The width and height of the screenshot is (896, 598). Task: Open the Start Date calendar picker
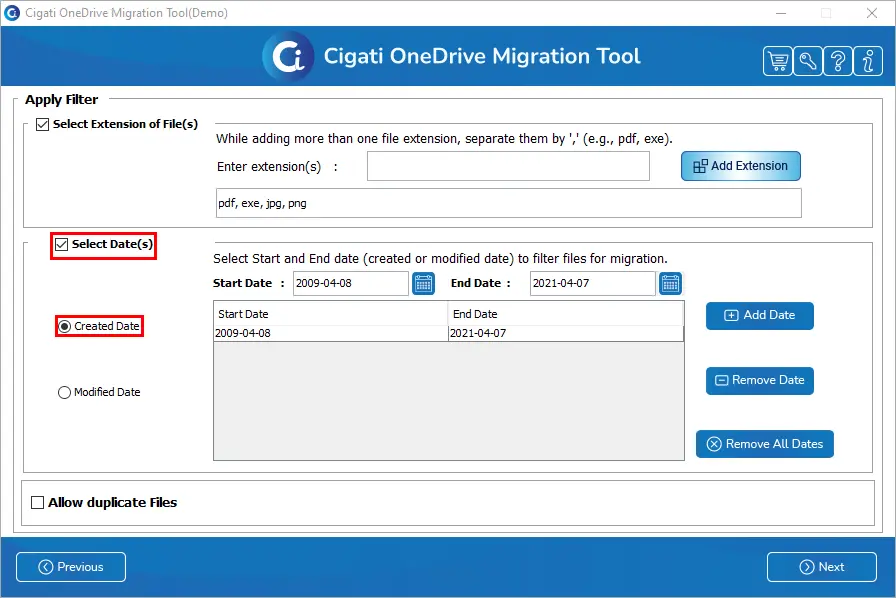pos(423,284)
